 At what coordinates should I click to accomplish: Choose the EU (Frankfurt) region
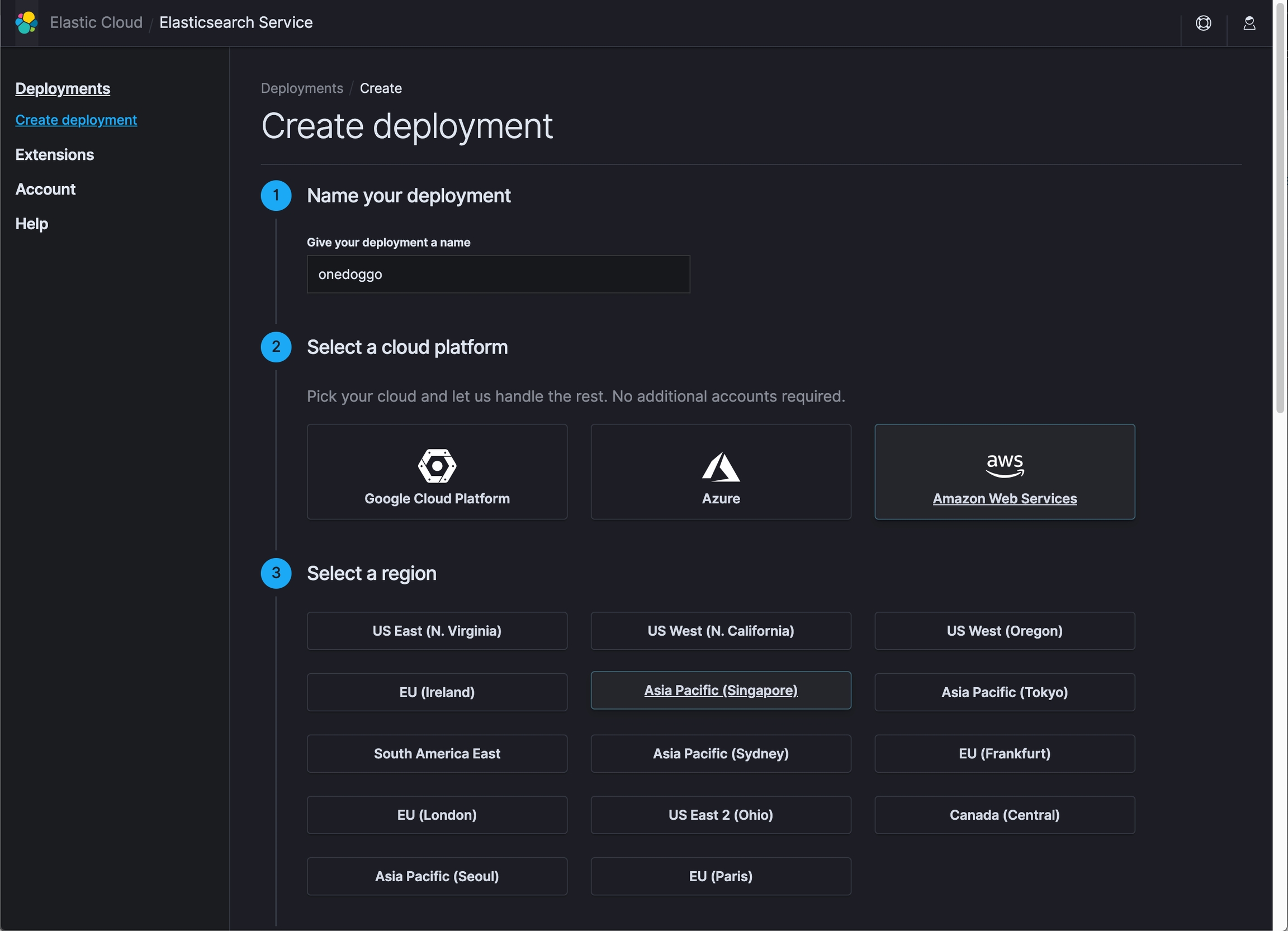(x=1004, y=753)
